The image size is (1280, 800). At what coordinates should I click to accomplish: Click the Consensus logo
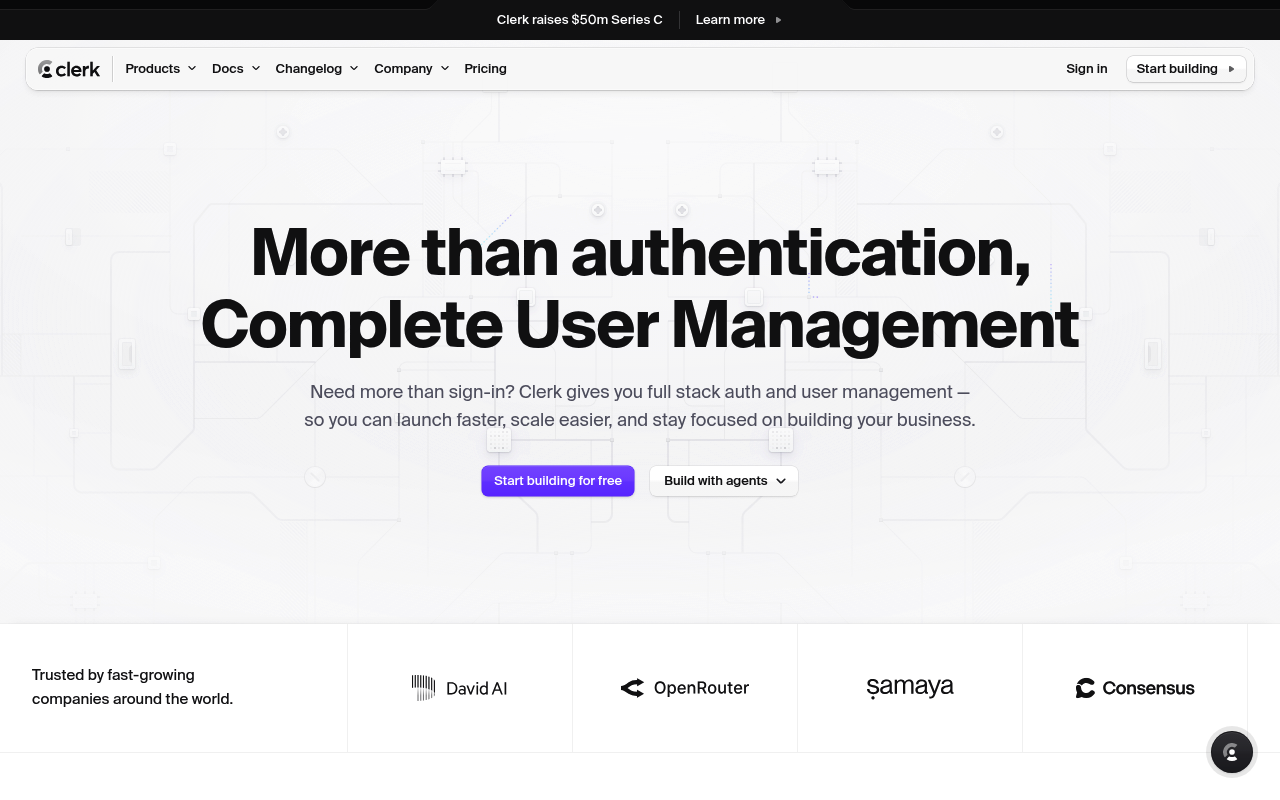click(x=1135, y=688)
